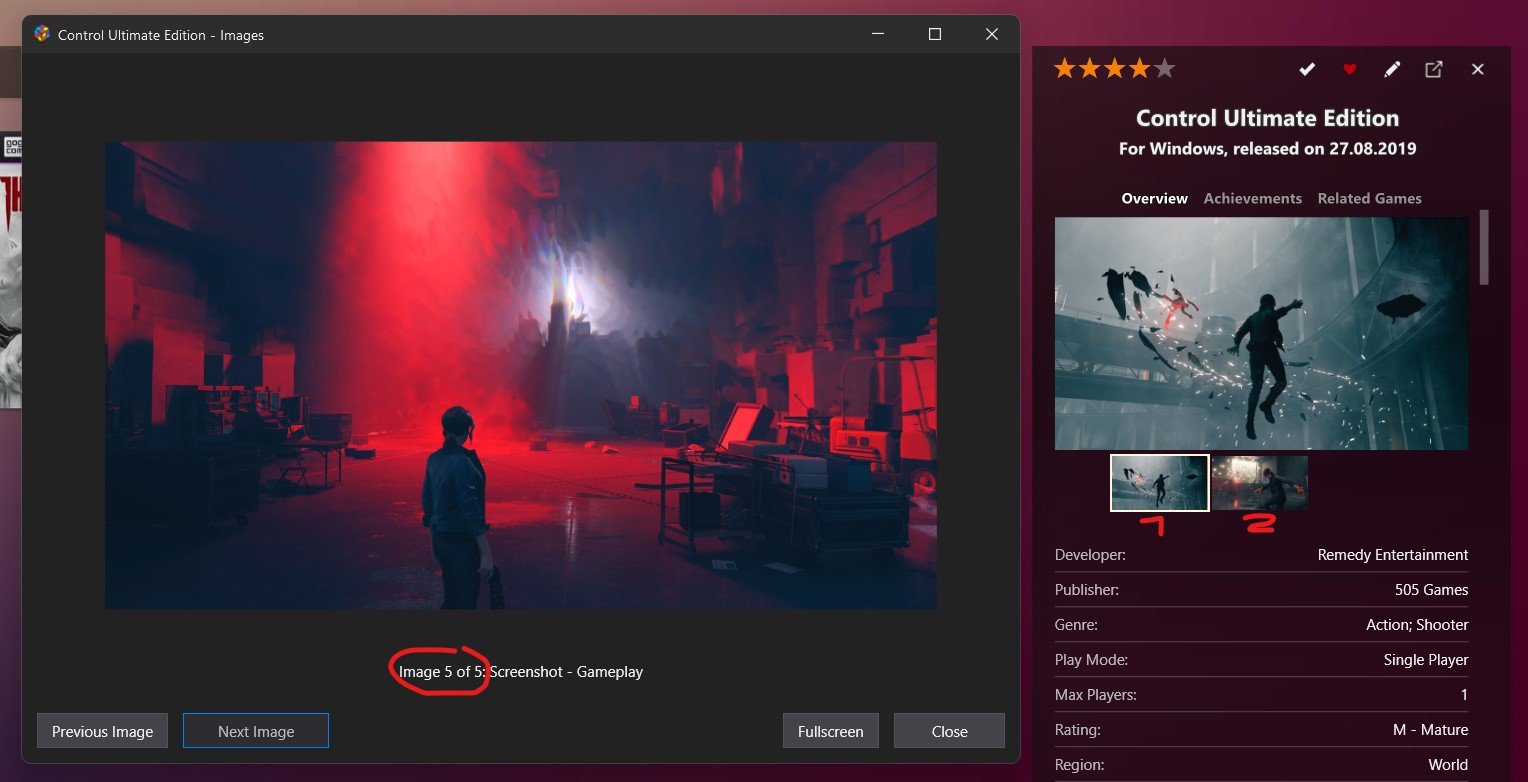Open the Related Games tab
Image resolution: width=1528 pixels, height=782 pixels.
coord(1369,198)
